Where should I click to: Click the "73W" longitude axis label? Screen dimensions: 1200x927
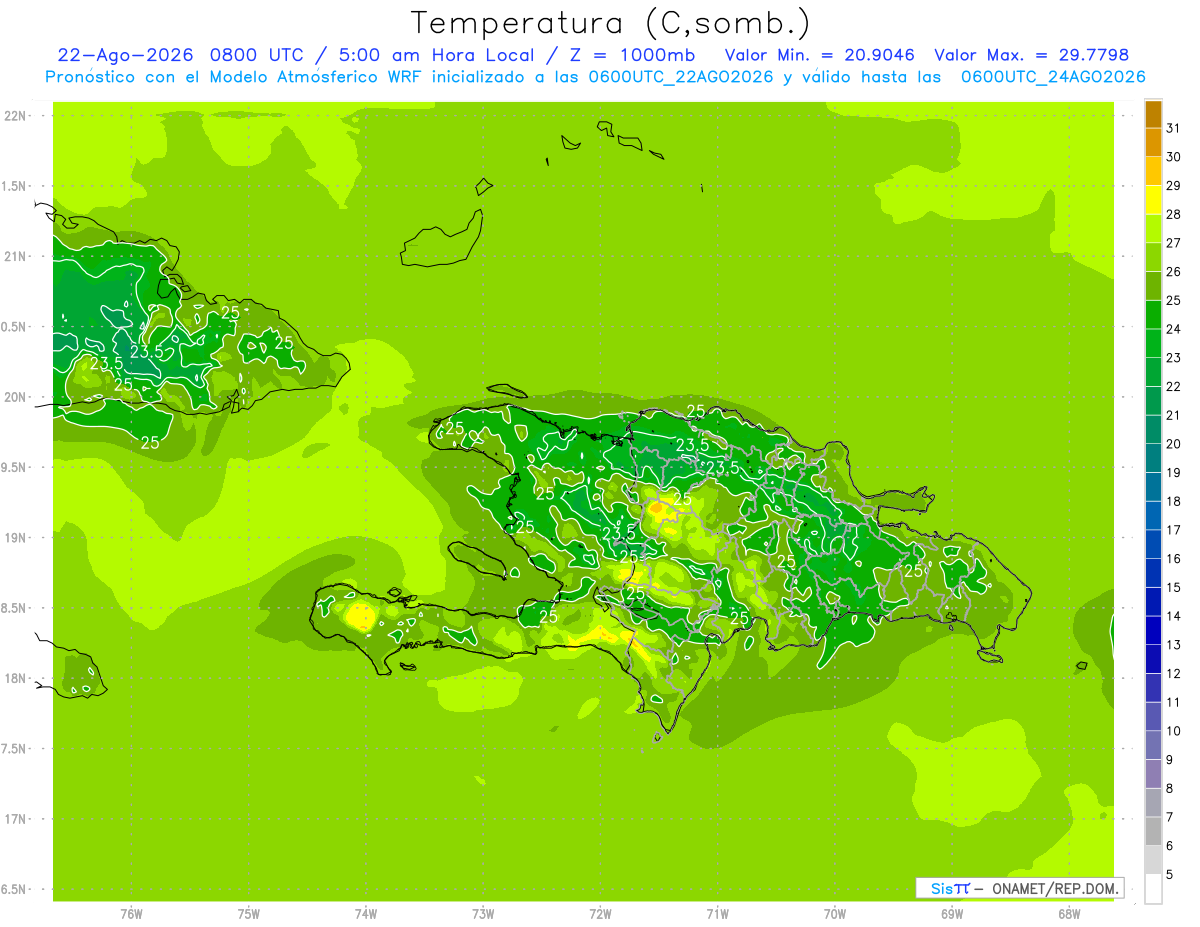483,913
